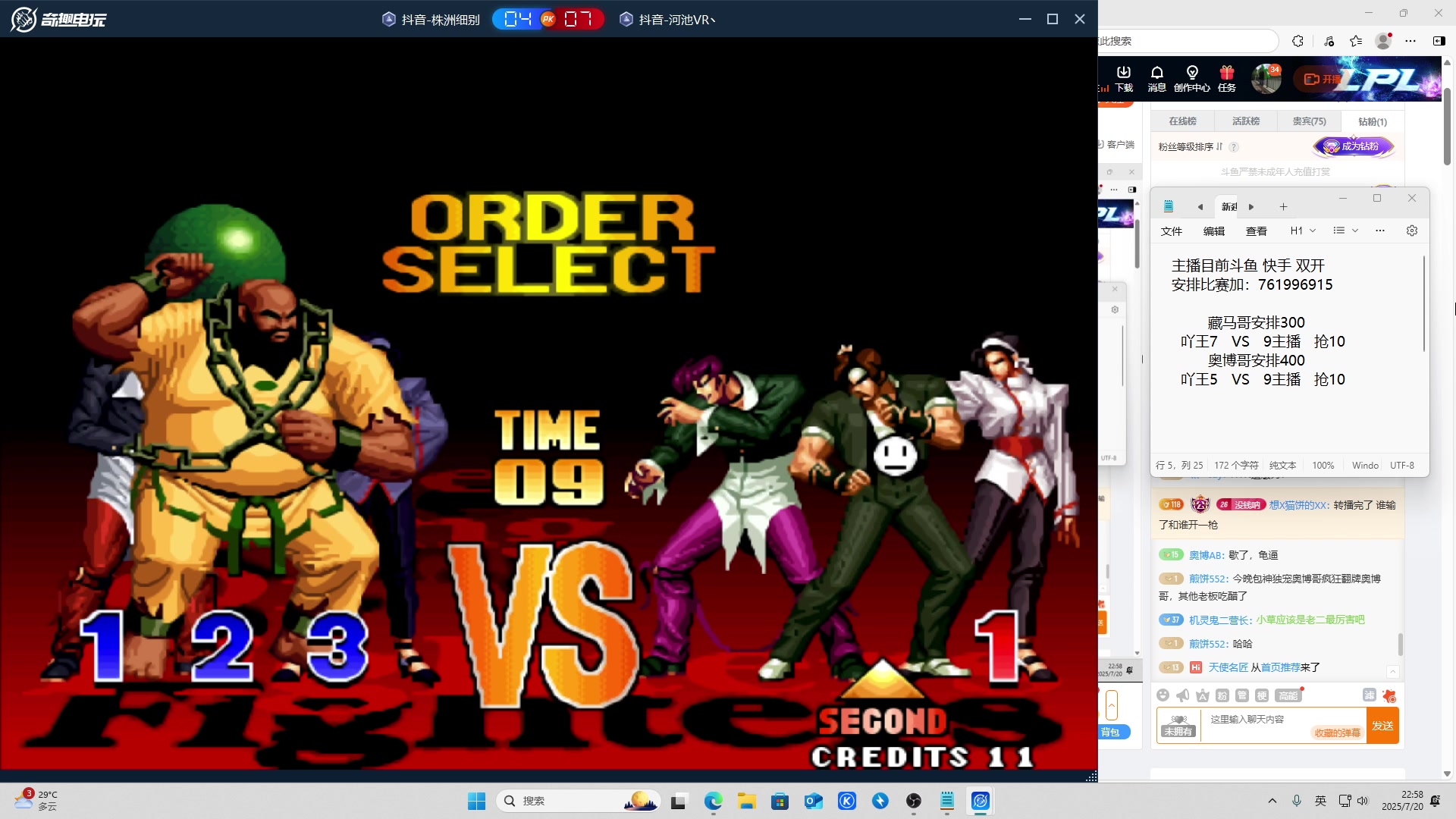Switch to the 活跃榜 tab

coord(1246,121)
